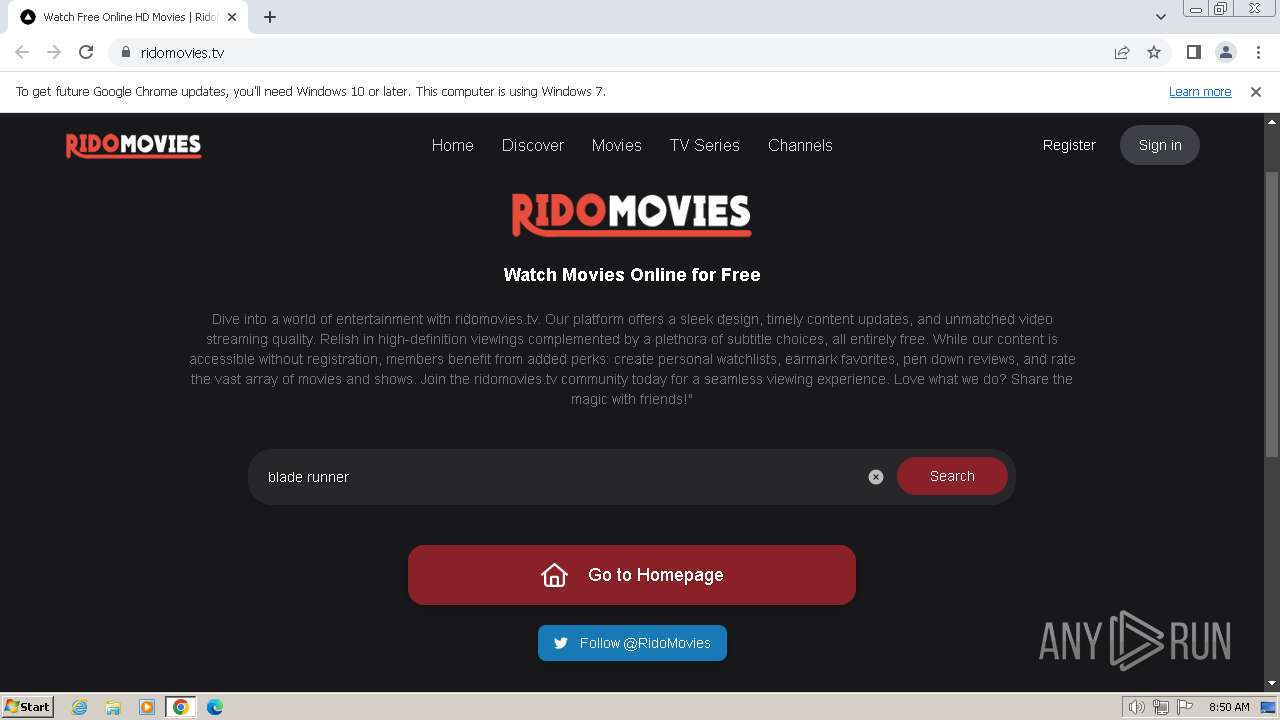Click the large center RidoMovies logo
The image size is (1280, 720).
pyautogui.click(x=632, y=215)
